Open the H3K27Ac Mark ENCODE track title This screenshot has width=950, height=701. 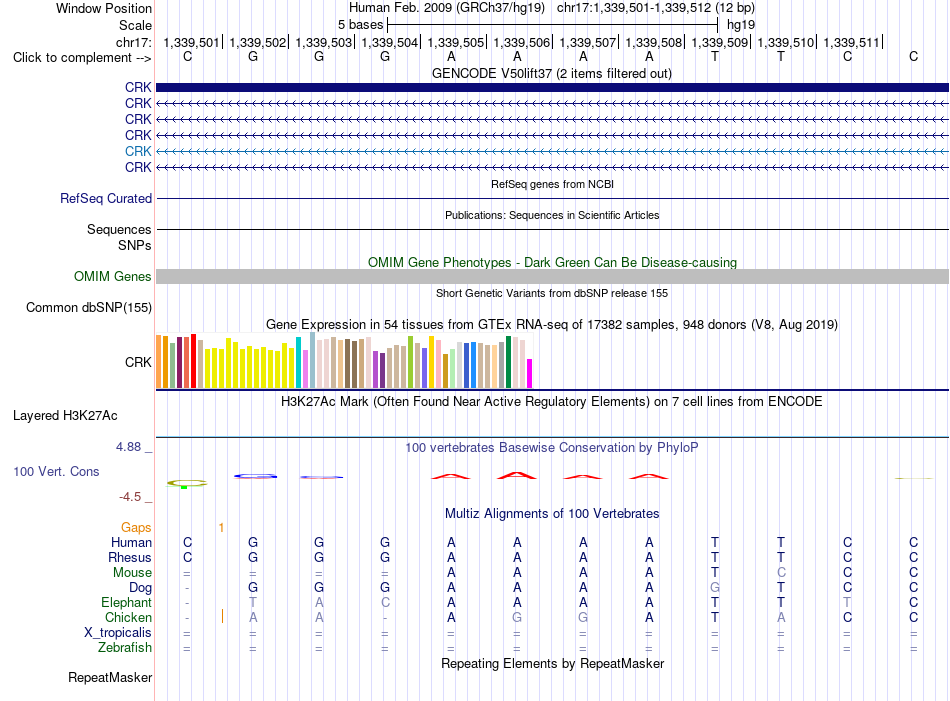click(552, 401)
